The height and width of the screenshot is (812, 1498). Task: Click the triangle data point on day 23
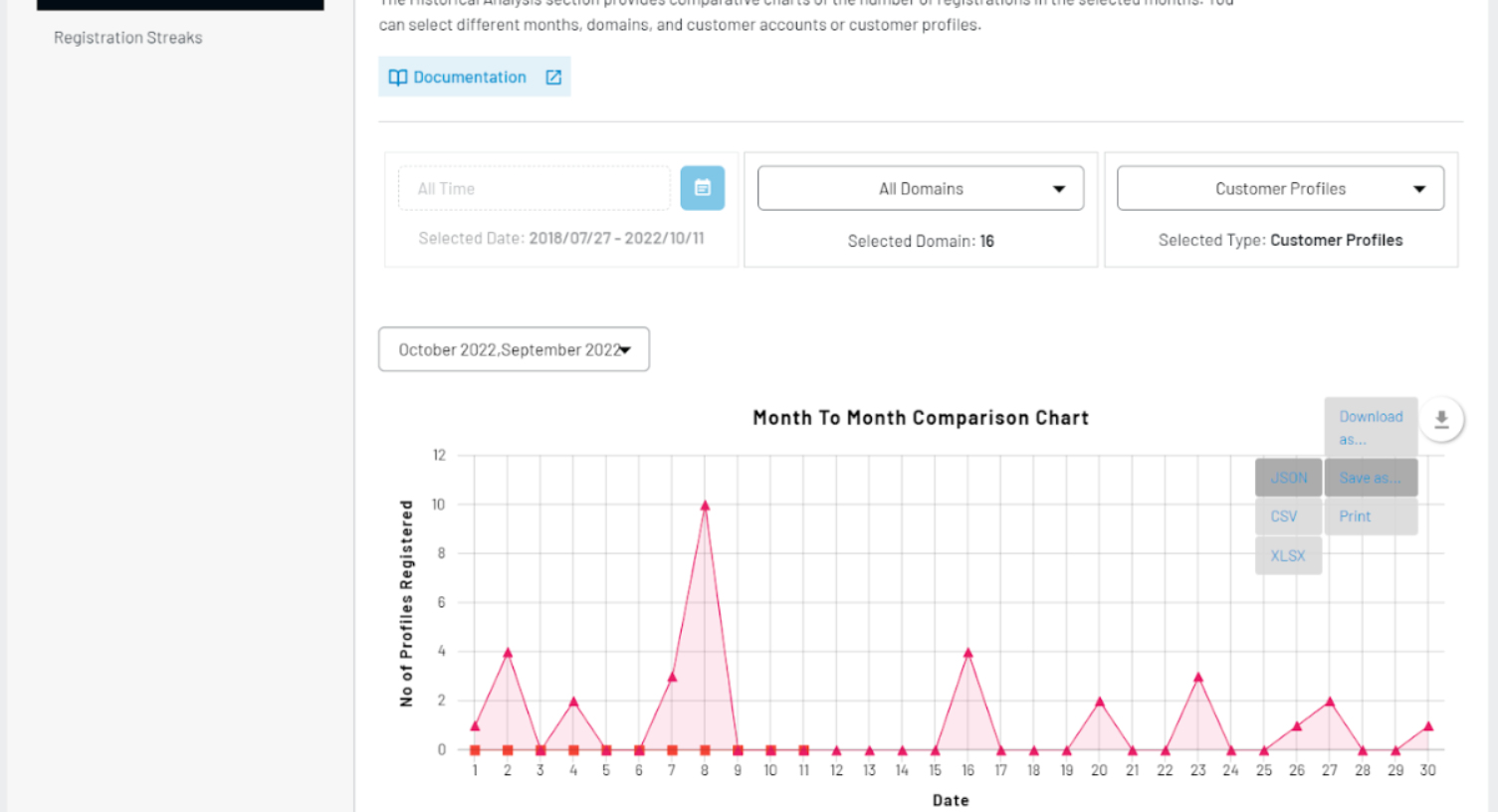point(1197,678)
